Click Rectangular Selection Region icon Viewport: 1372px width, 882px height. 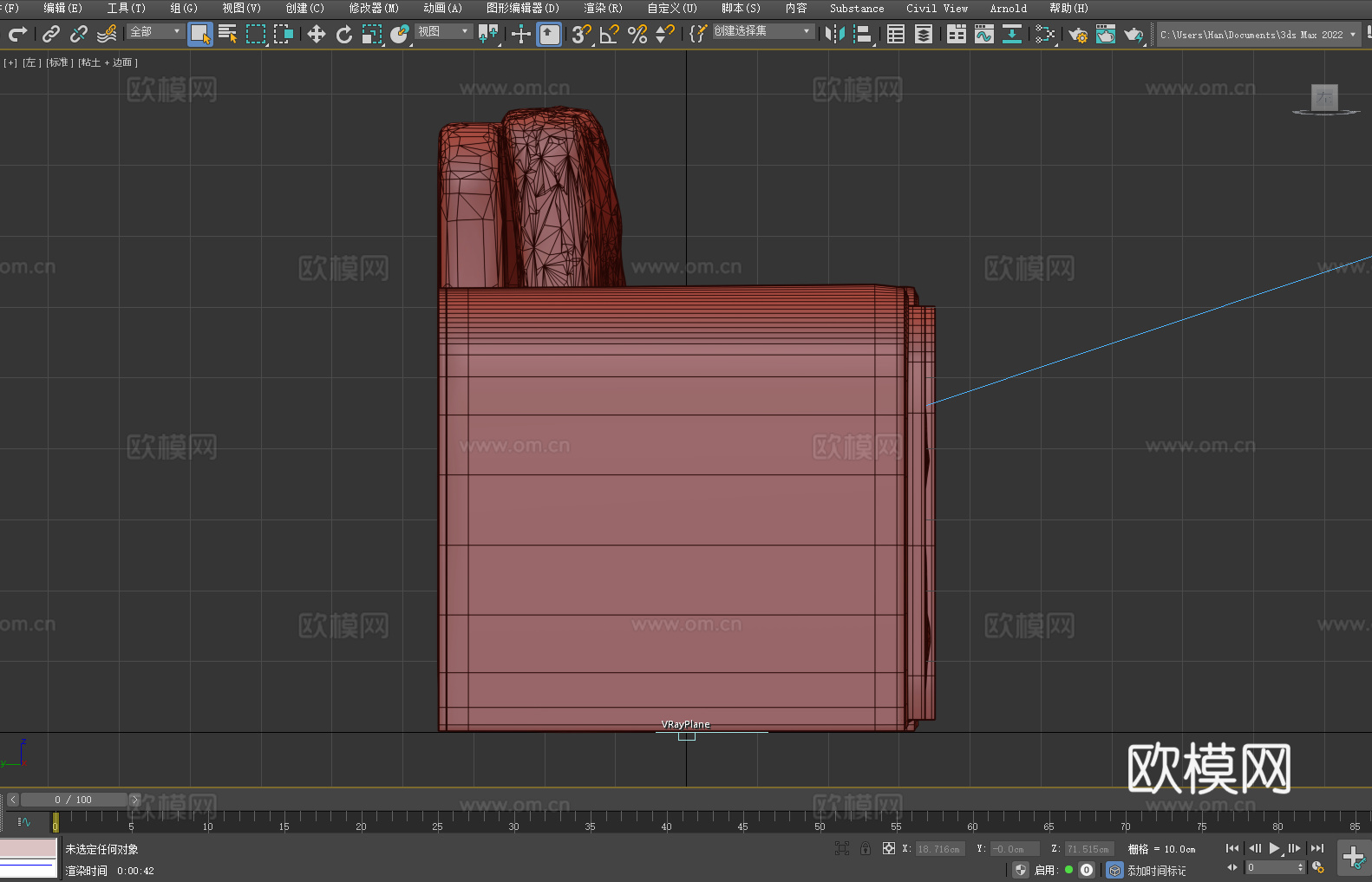tap(256, 34)
